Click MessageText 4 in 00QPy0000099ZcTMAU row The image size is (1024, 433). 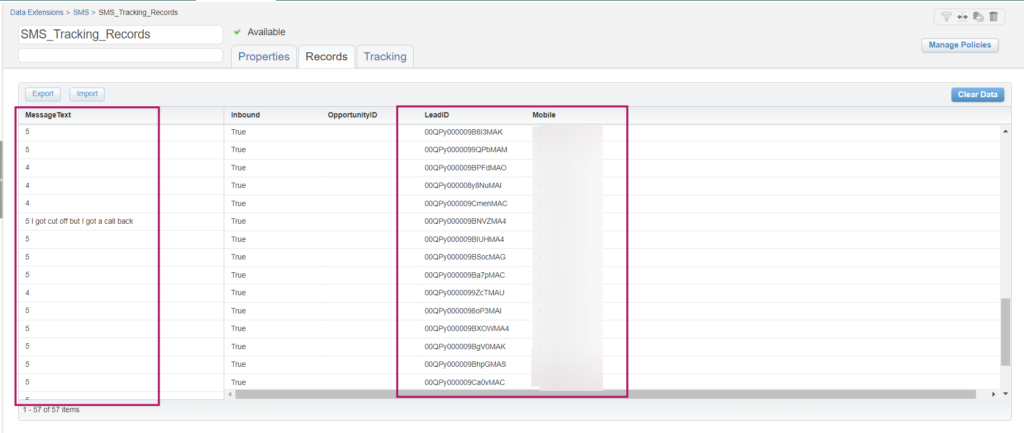[x=27, y=293]
